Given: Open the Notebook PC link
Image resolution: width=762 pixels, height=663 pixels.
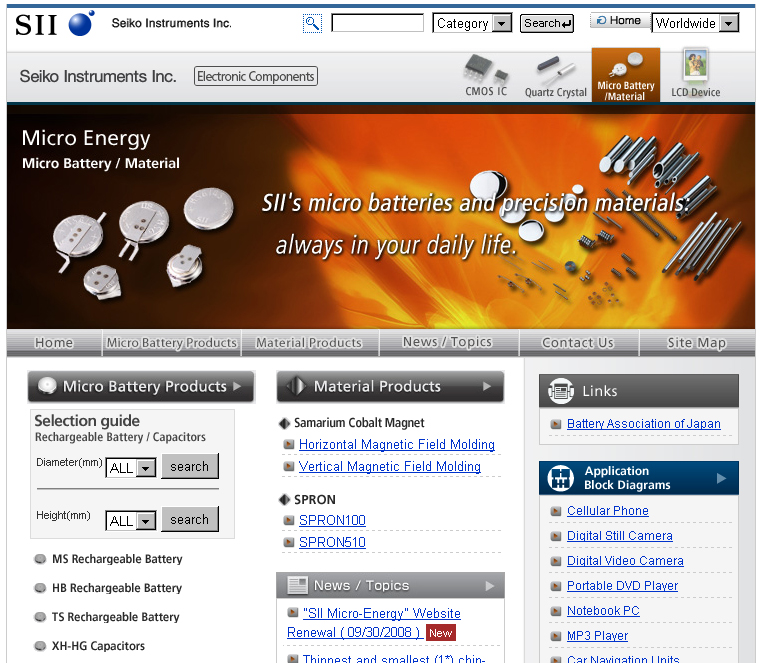Looking at the screenshot, I should pyautogui.click(x=603, y=611).
